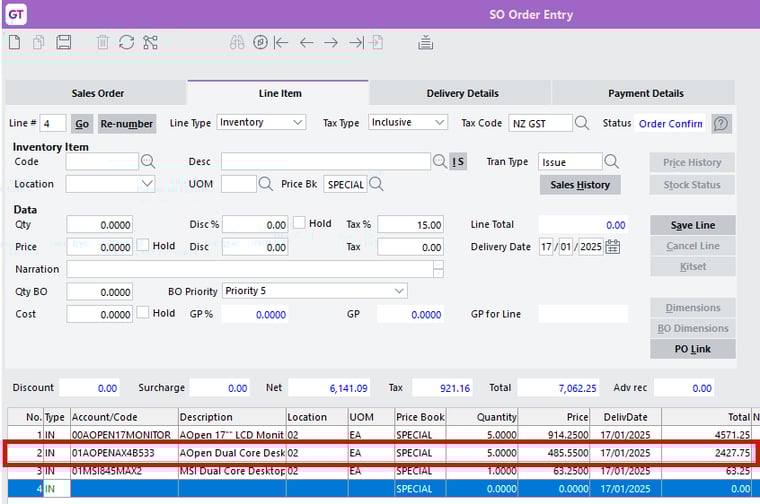Open the Payment Details tab
This screenshot has width=760, height=504.
[646, 93]
